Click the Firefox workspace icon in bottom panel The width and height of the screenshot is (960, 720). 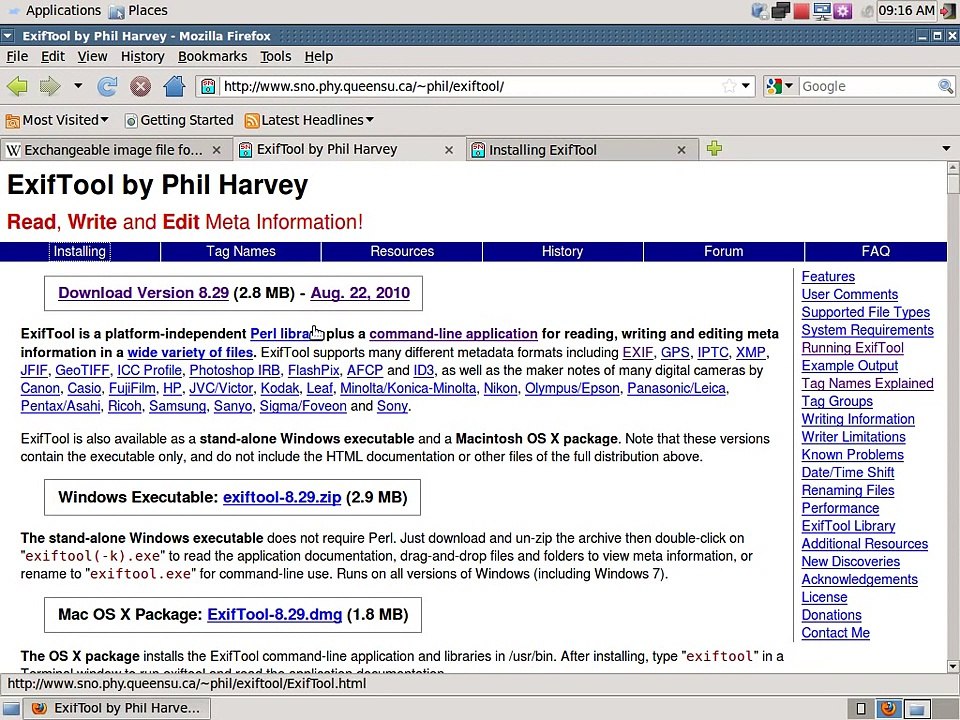point(889,708)
